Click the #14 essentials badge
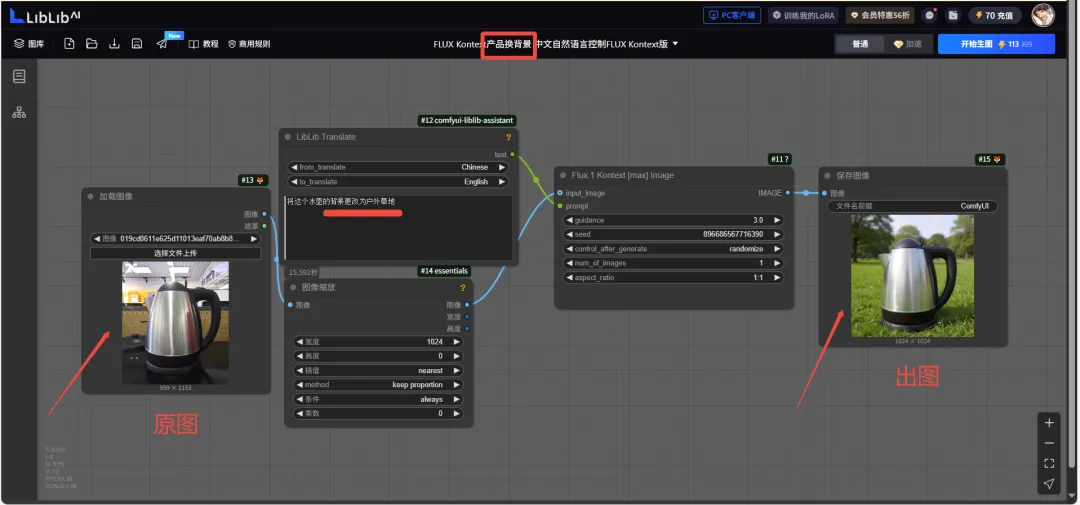This screenshot has width=1080, height=505. point(445,271)
